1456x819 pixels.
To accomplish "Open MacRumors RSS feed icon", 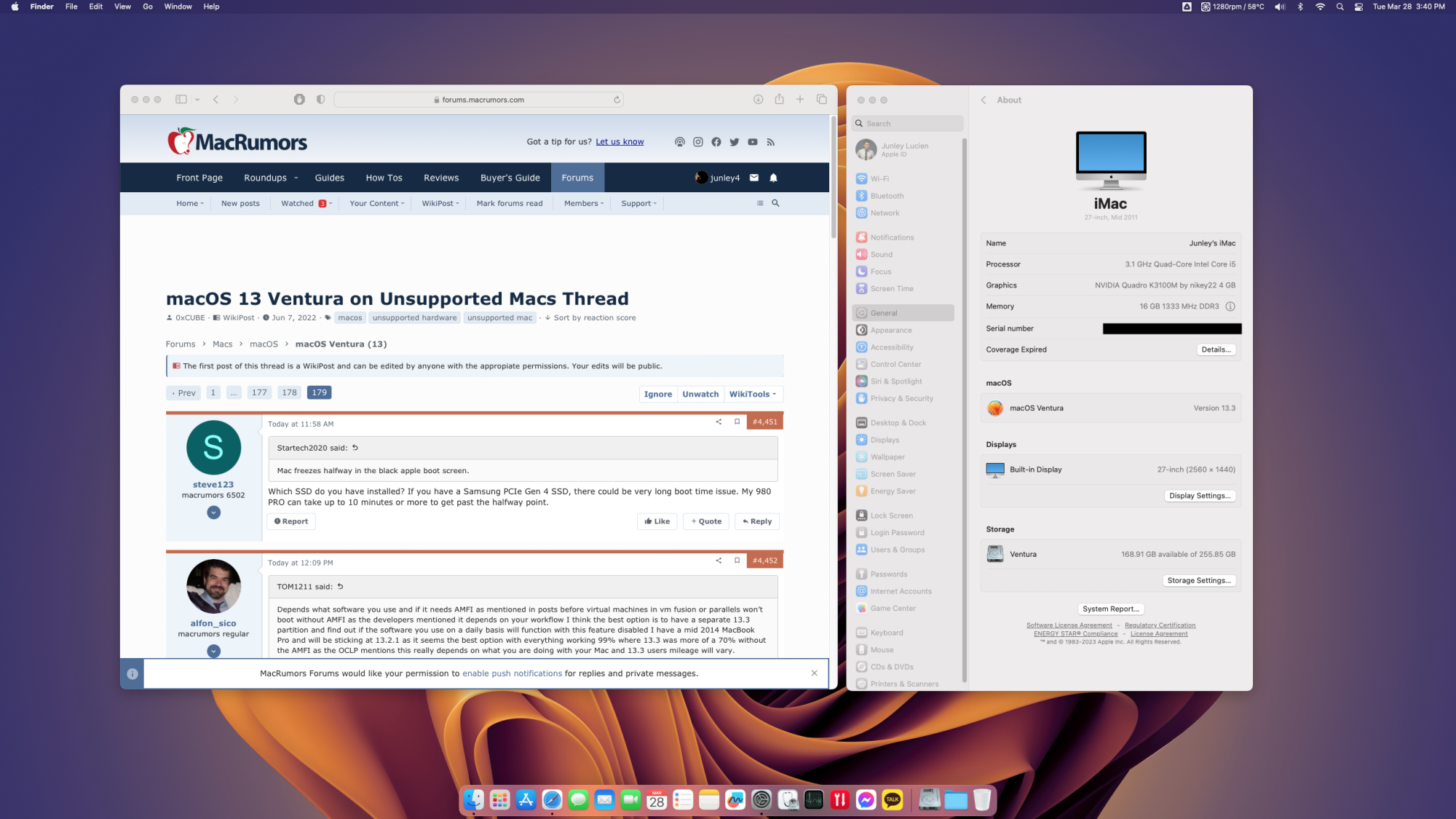I will tap(770, 142).
